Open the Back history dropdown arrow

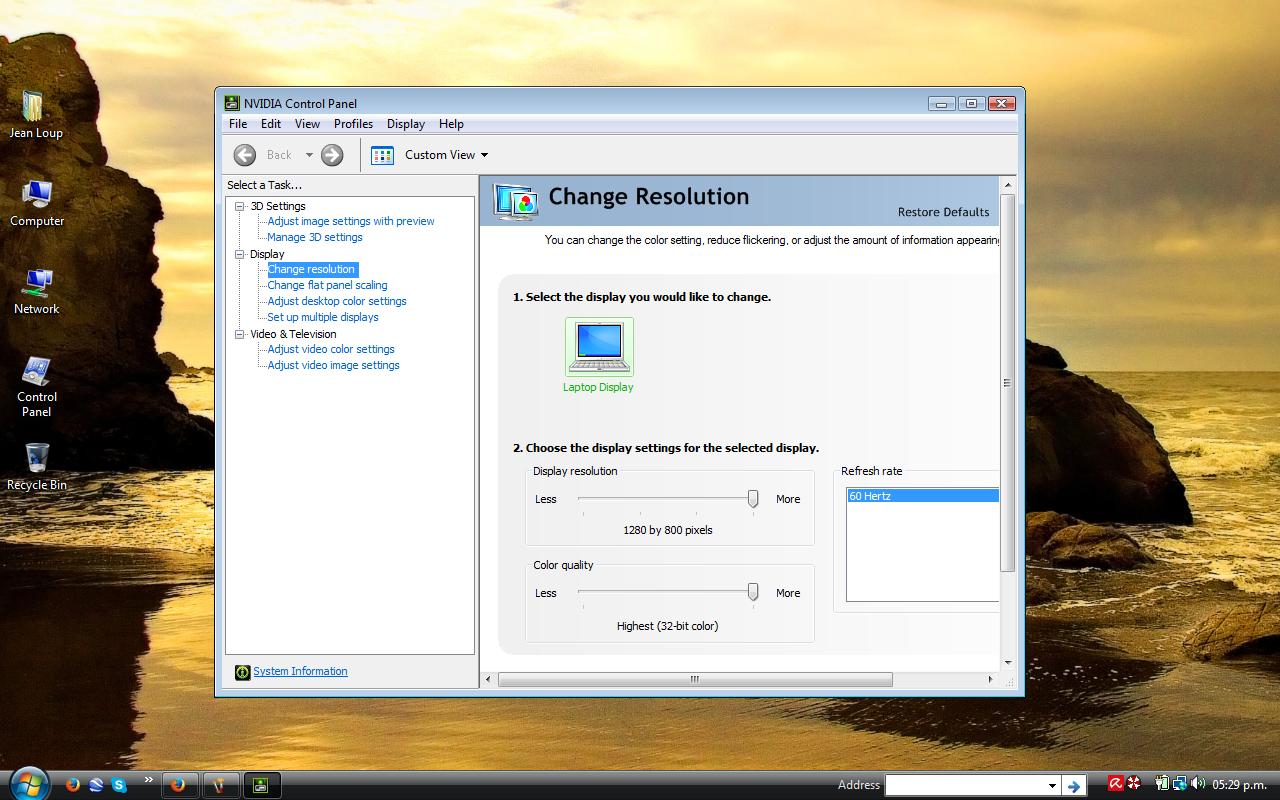[x=309, y=155]
